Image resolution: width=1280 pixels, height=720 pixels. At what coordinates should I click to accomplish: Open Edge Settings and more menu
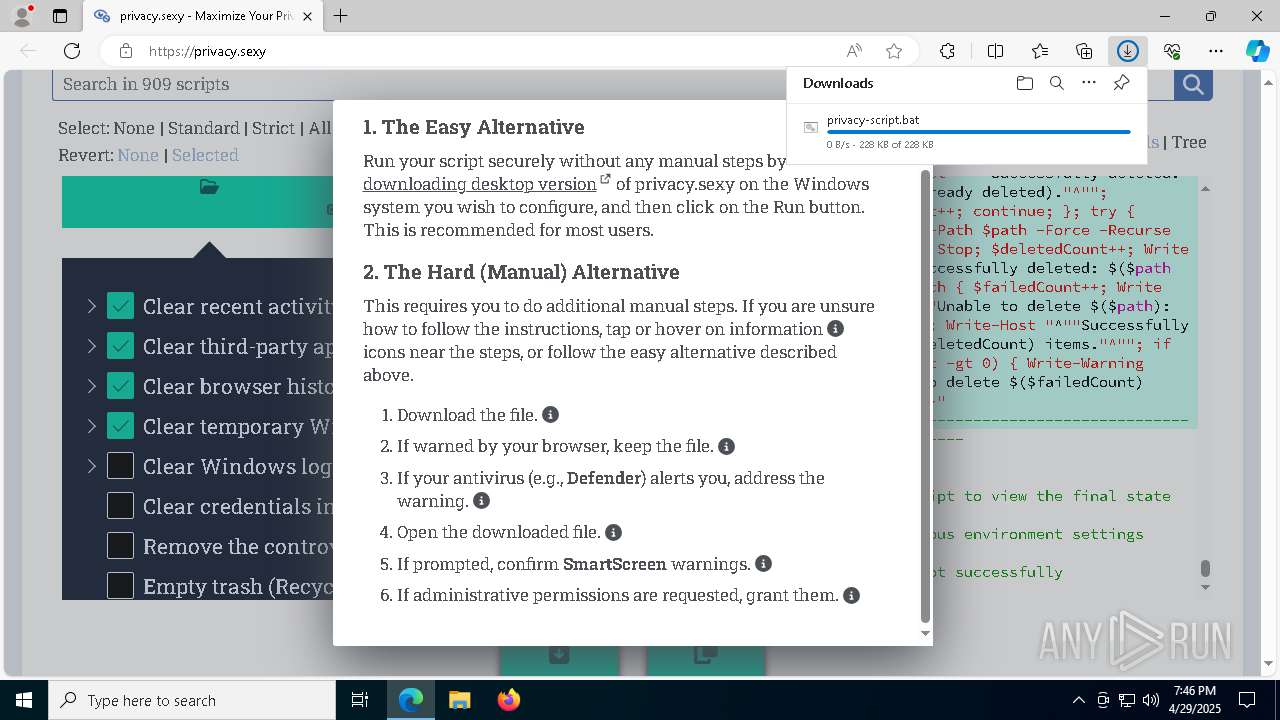1216,51
